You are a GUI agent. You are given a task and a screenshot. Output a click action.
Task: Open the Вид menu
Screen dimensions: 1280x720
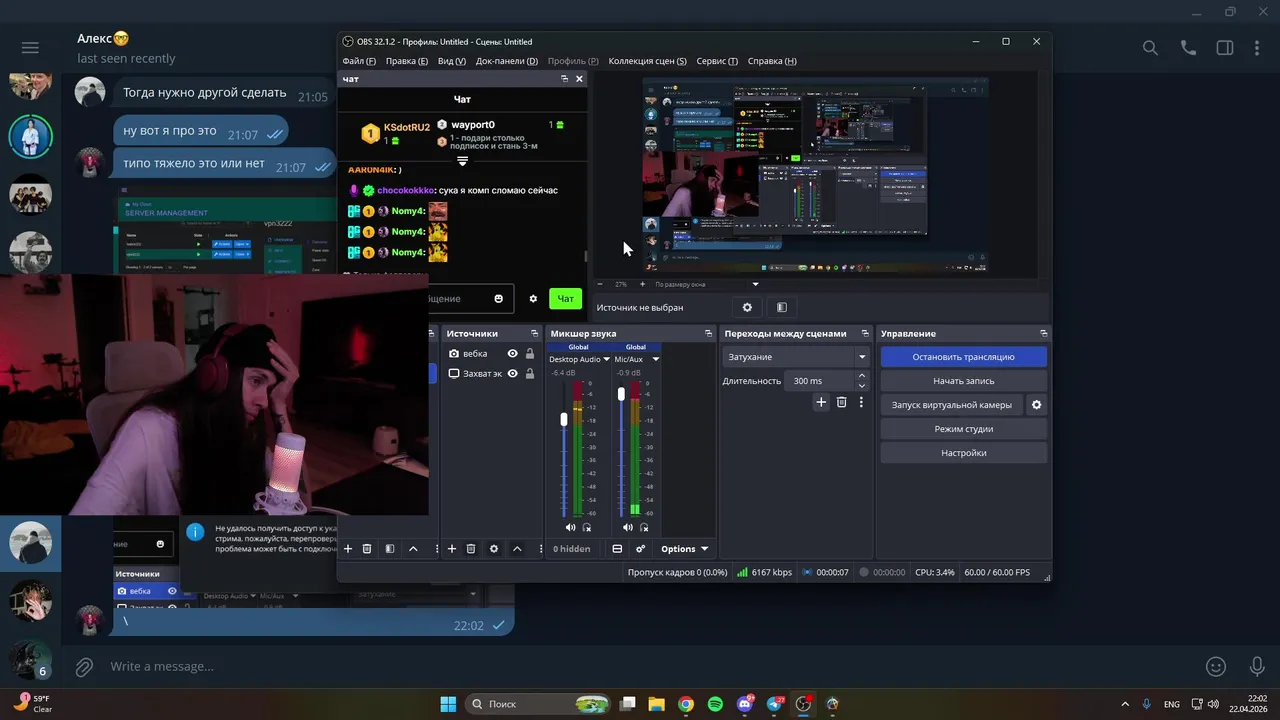(452, 61)
